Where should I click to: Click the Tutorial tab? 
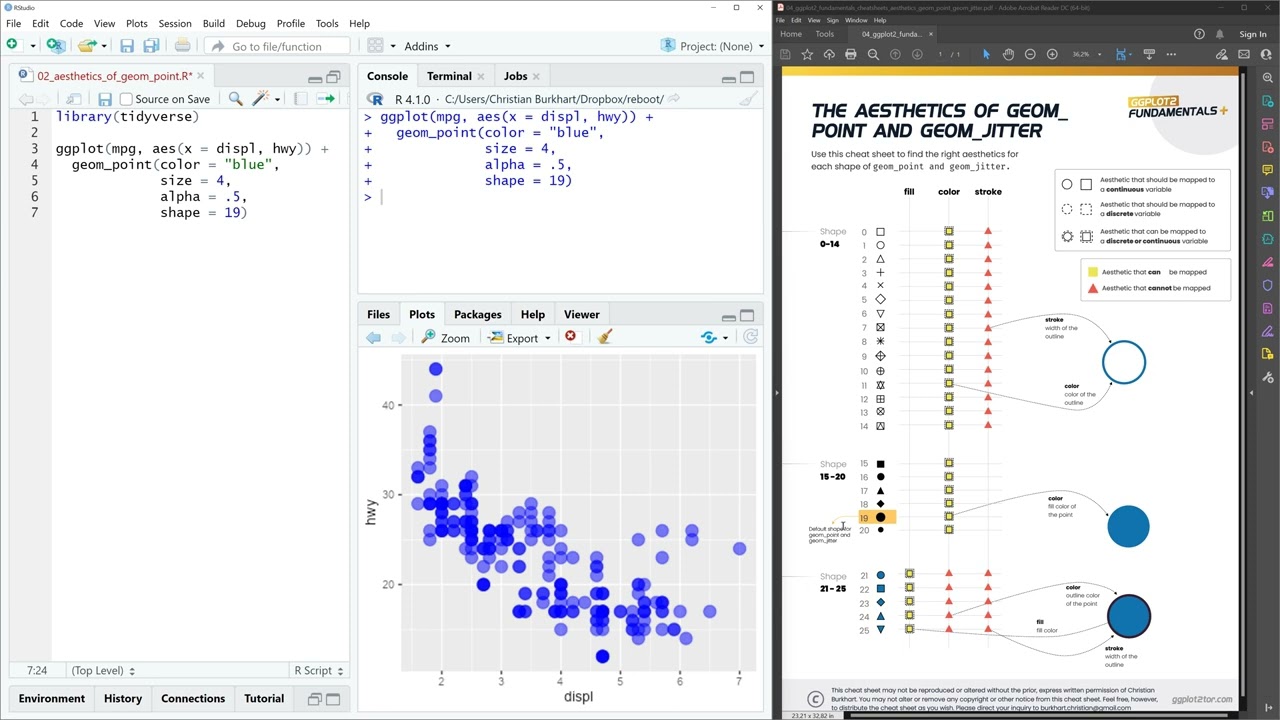click(264, 699)
